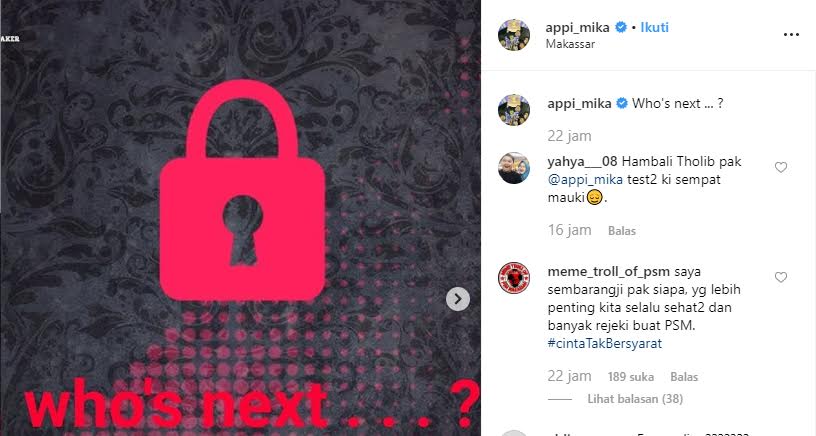Open yahya__08's profile avatar

coord(514,168)
